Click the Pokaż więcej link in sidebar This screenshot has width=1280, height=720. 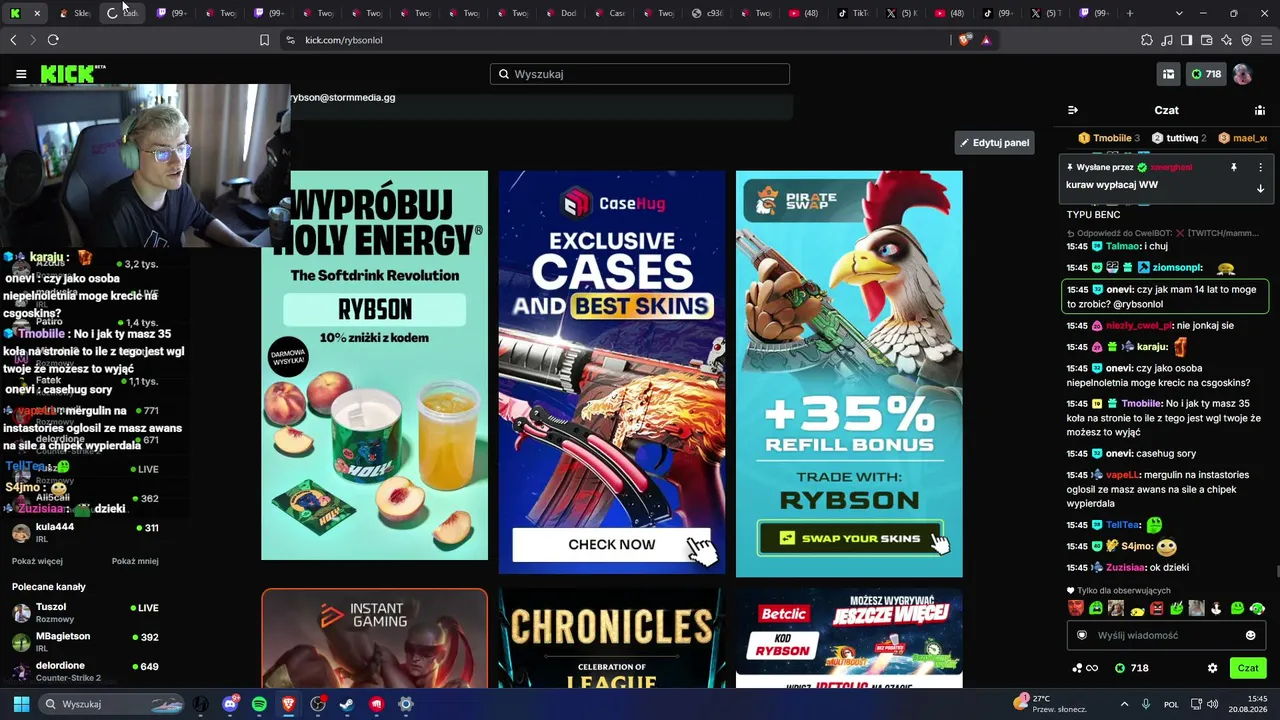(37, 561)
